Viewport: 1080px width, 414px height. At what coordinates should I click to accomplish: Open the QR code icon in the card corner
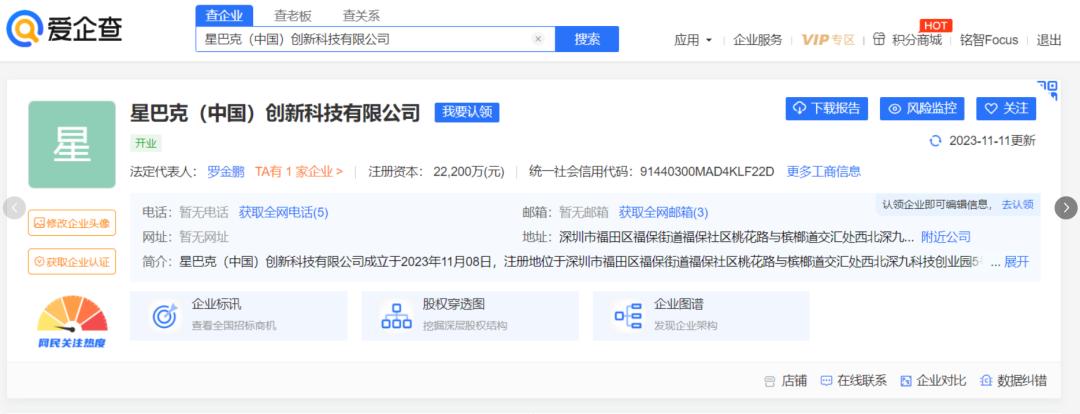(1047, 90)
